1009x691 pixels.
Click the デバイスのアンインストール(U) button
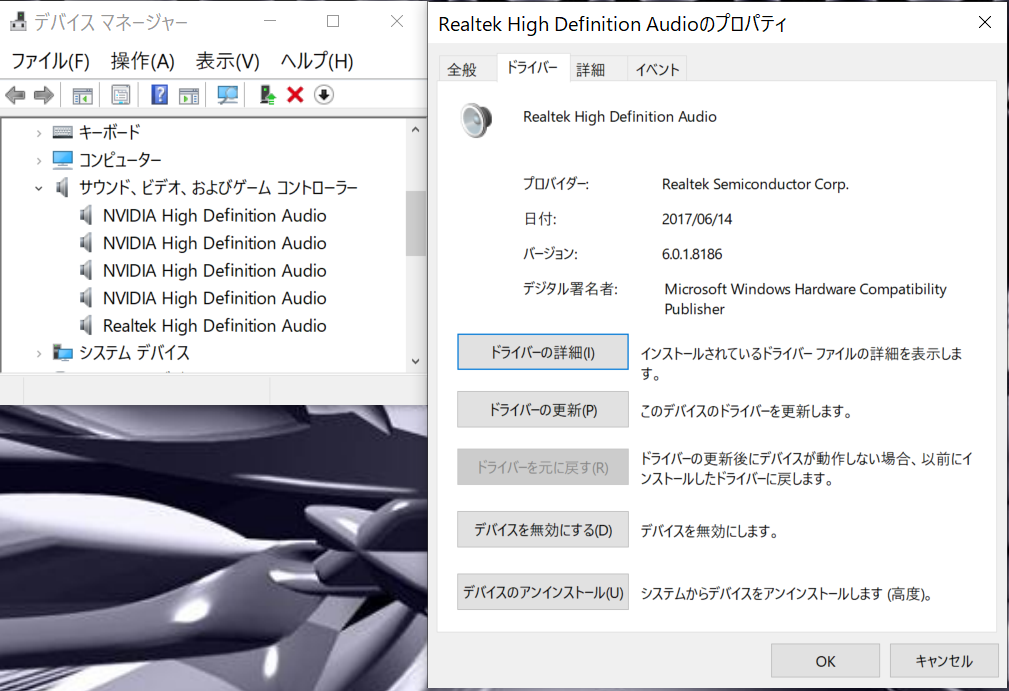(x=542, y=591)
